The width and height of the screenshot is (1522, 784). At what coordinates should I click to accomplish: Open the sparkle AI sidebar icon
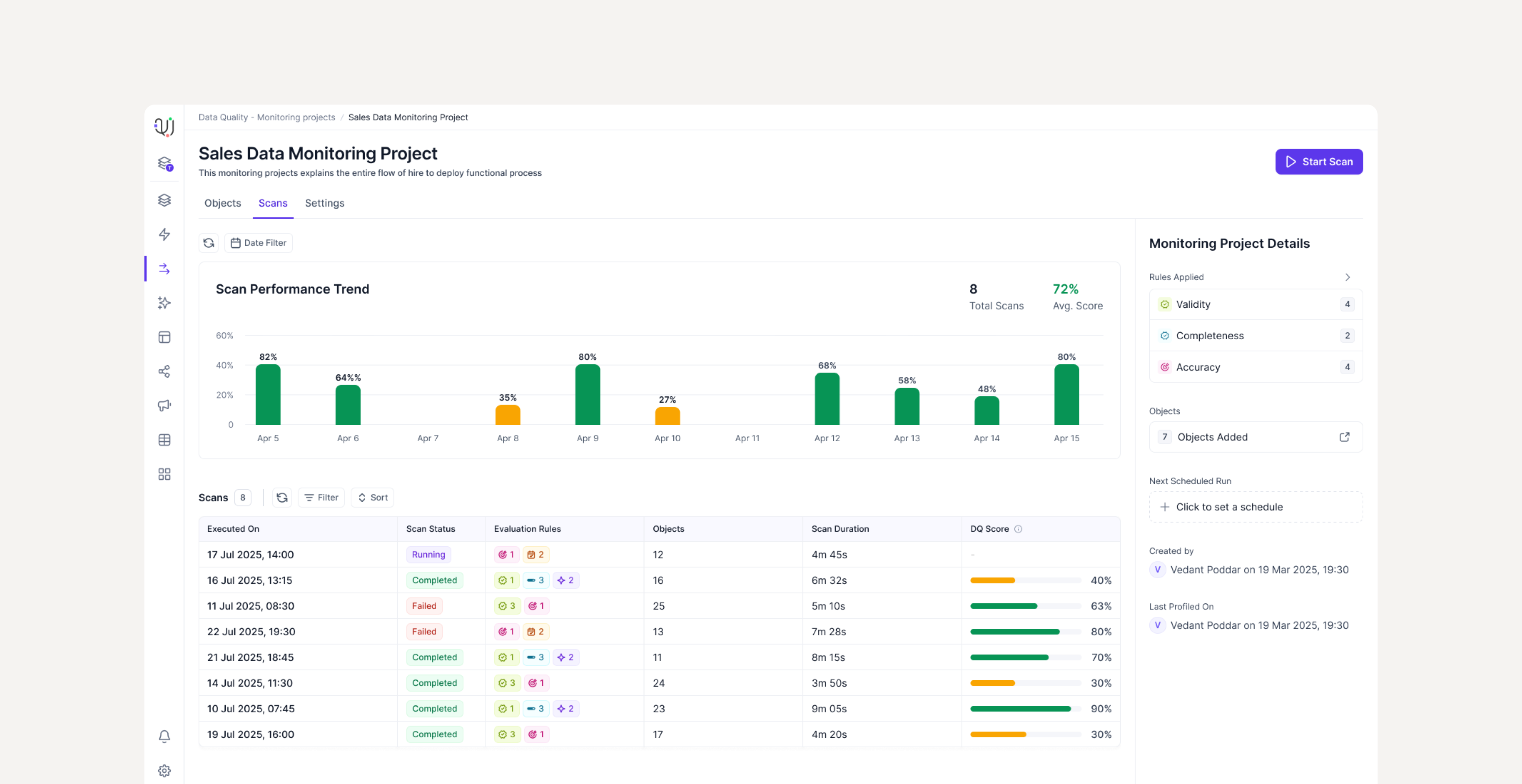(164, 303)
